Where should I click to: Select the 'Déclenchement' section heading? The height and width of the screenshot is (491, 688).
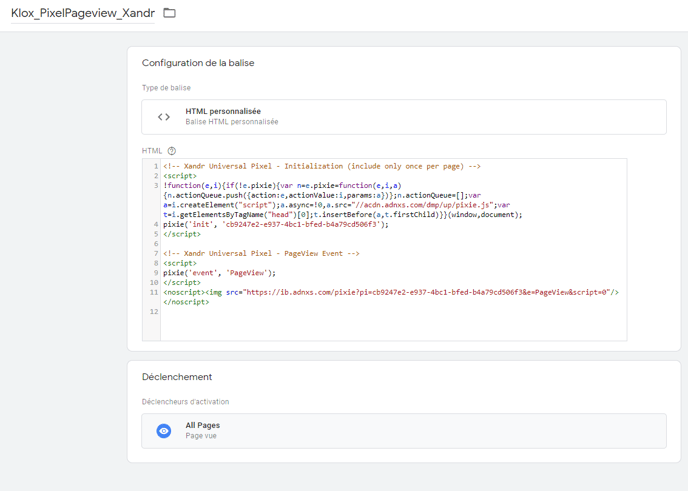coord(177,377)
